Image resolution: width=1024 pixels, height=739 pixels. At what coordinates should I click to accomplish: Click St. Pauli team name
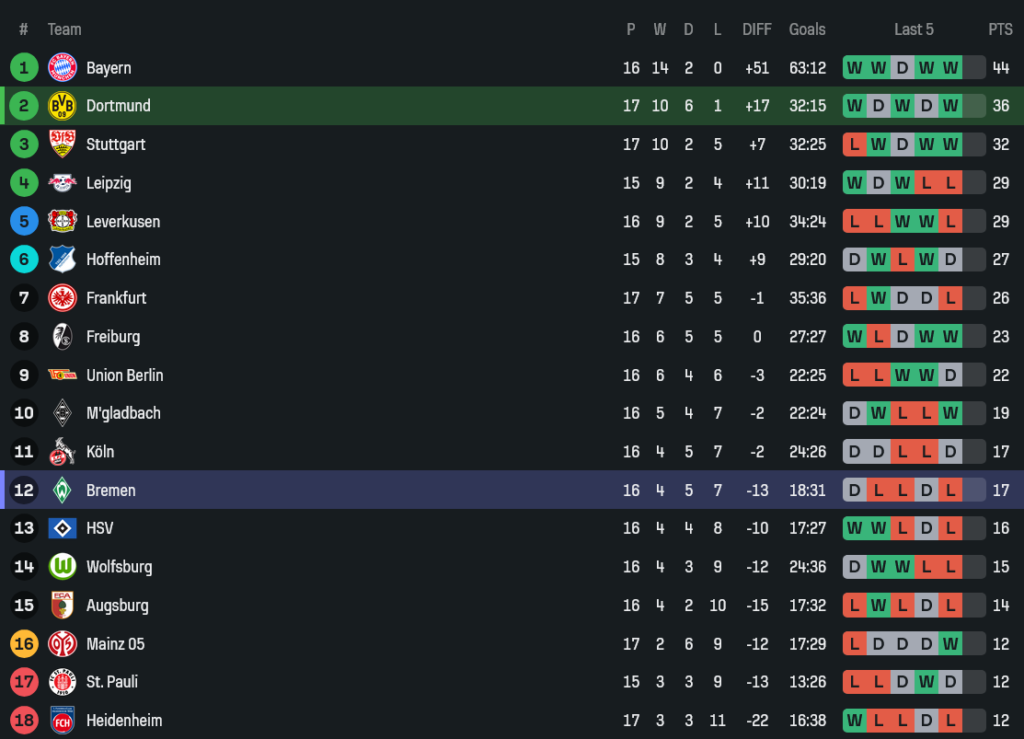click(x=112, y=682)
